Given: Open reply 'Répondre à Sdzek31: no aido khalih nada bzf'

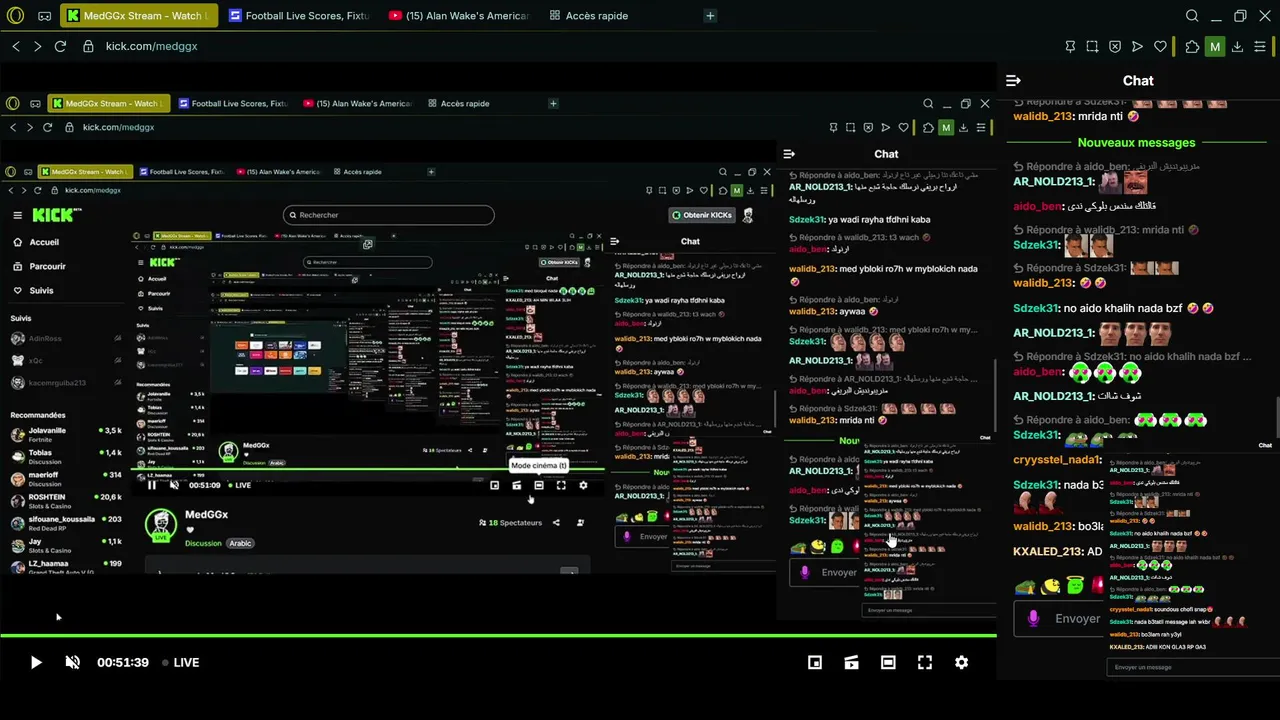Looking at the screenshot, I should tap(1132, 356).
